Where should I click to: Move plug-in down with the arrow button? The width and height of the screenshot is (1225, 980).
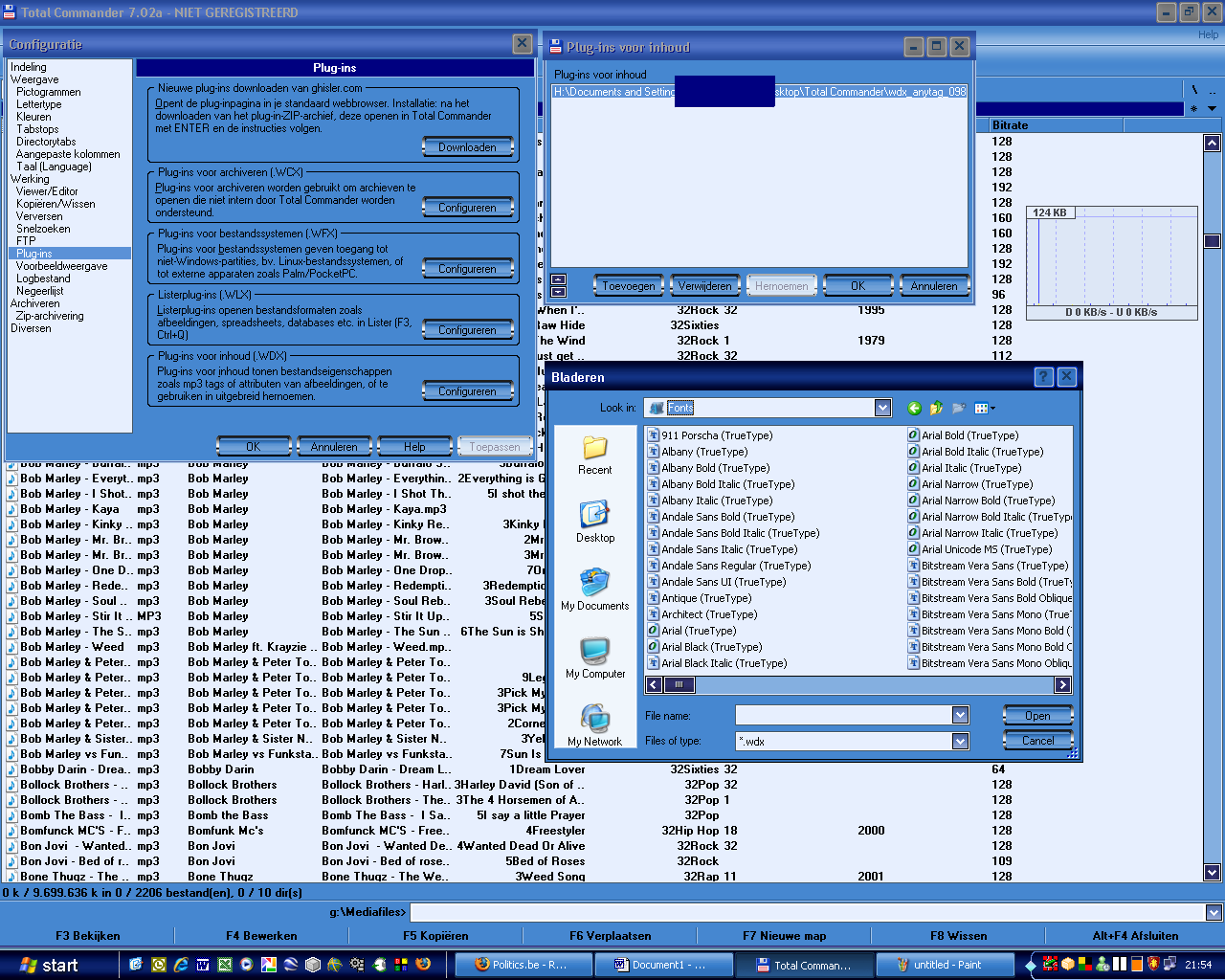[x=559, y=292]
